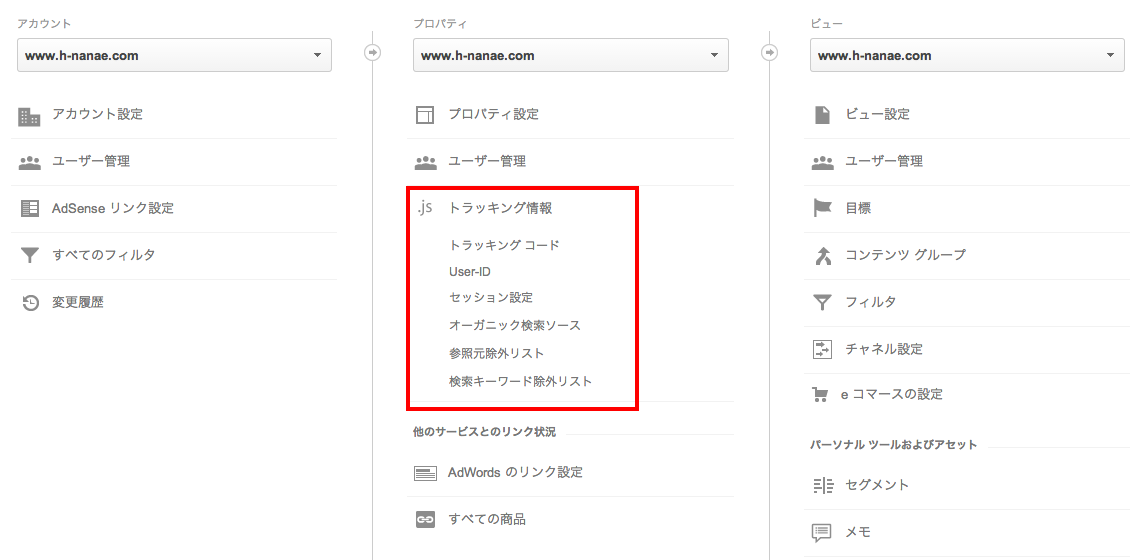The image size is (1143, 560).
Task: Open ユーザー管理 under アカウント
Action: (91, 162)
